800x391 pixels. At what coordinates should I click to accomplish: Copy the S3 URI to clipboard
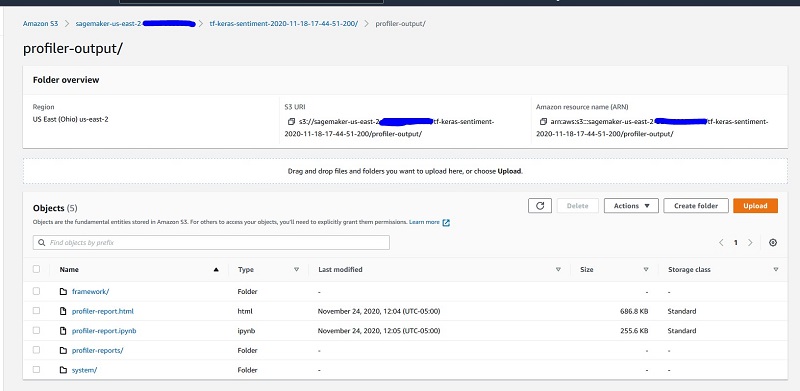291,122
